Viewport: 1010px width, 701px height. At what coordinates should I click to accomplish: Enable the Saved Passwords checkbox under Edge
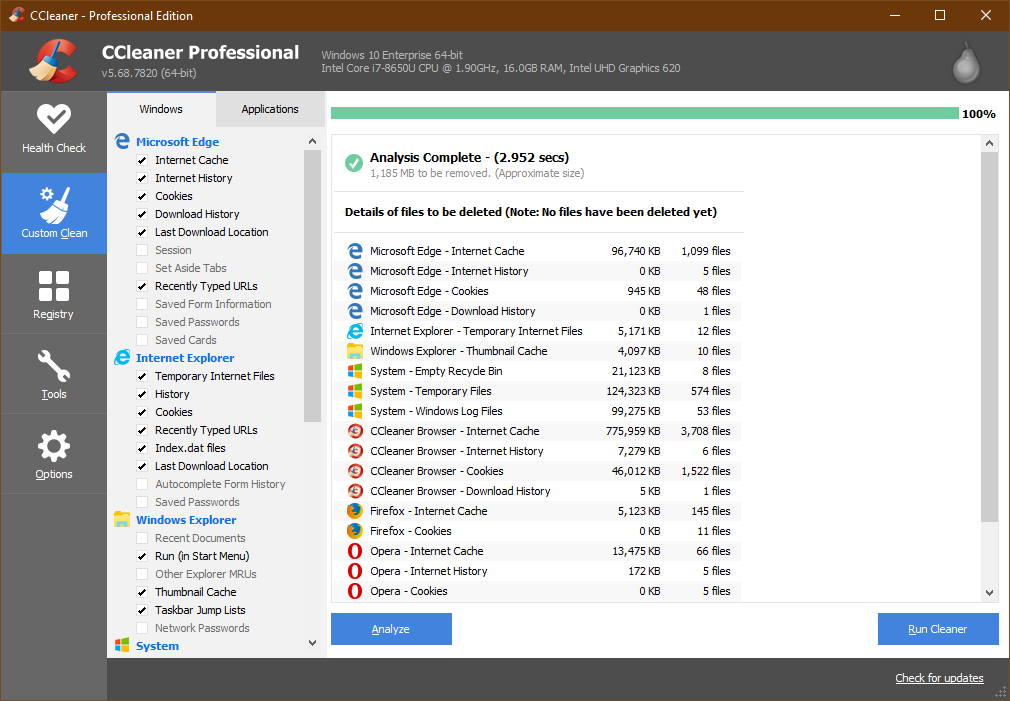coord(142,322)
